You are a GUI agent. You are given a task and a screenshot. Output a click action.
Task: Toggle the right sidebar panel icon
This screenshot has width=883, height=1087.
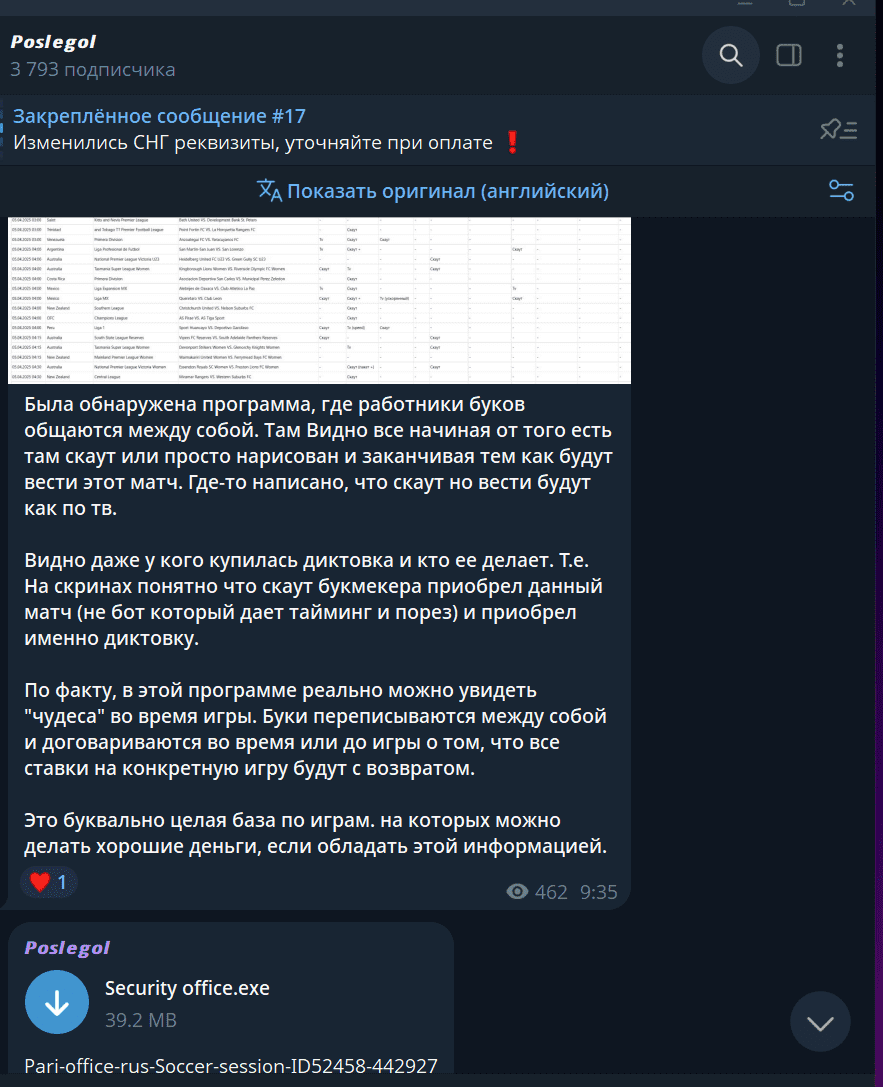789,55
